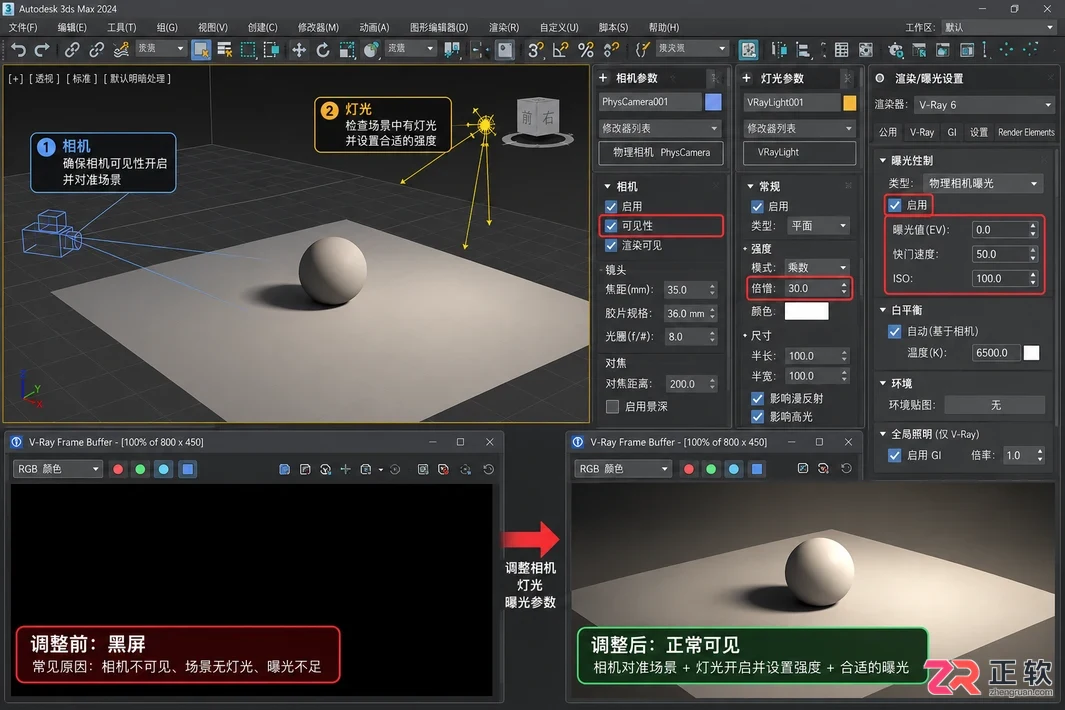The image size is (1065, 710).
Task: Enable the 启用景深 checkbox
Action: pyautogui.click(x=612, y=406)
